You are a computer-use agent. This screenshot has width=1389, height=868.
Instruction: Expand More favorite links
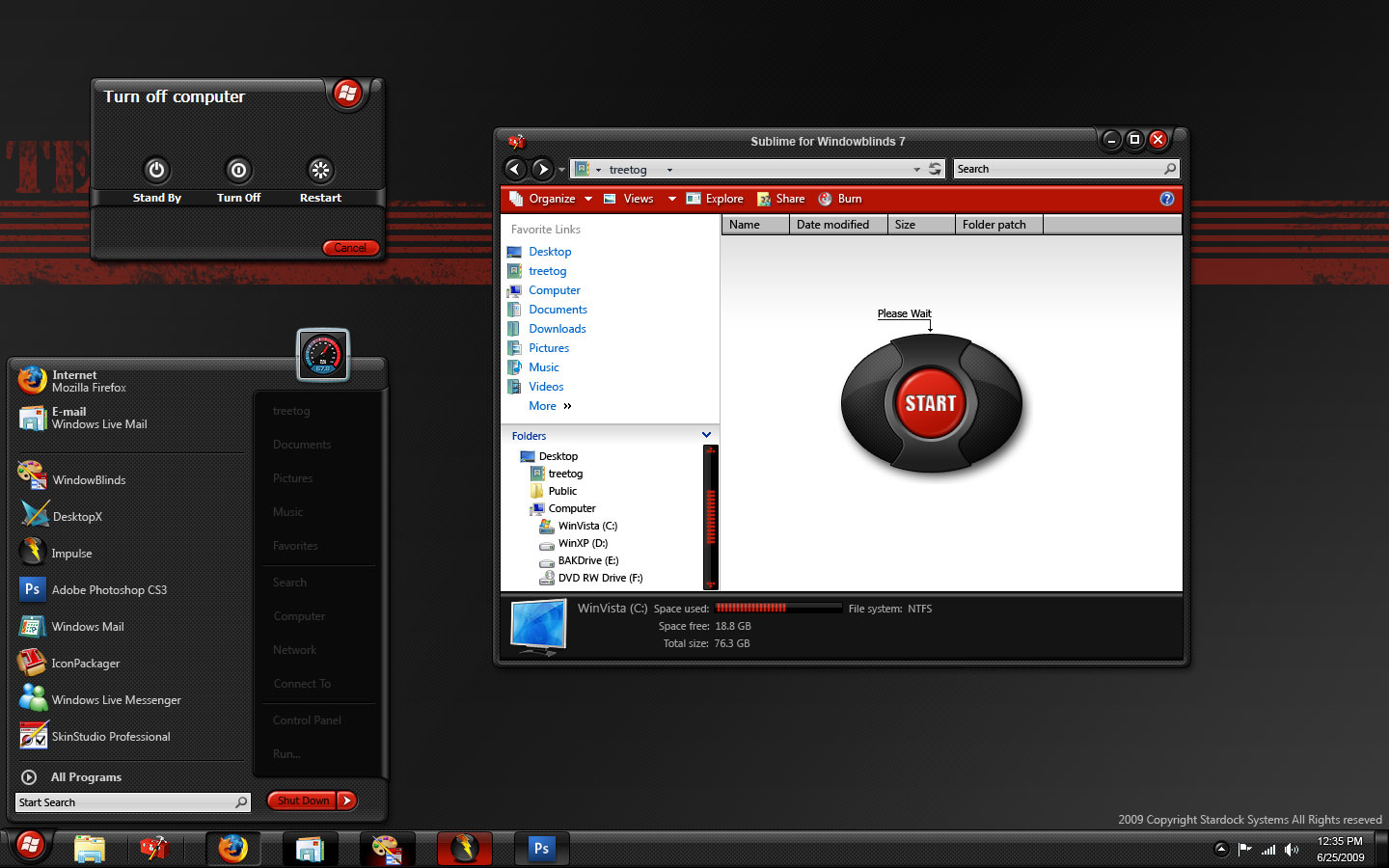[550, 406]
